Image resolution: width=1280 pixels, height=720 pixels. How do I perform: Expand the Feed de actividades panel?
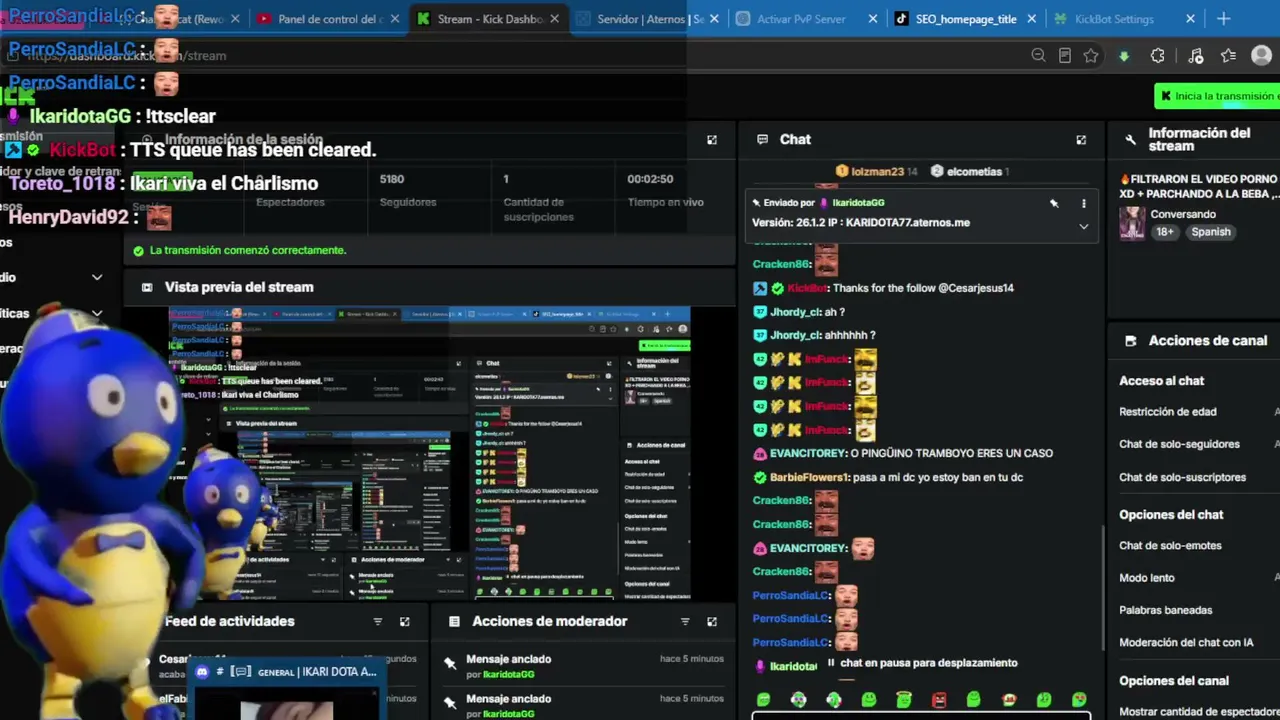405,621
